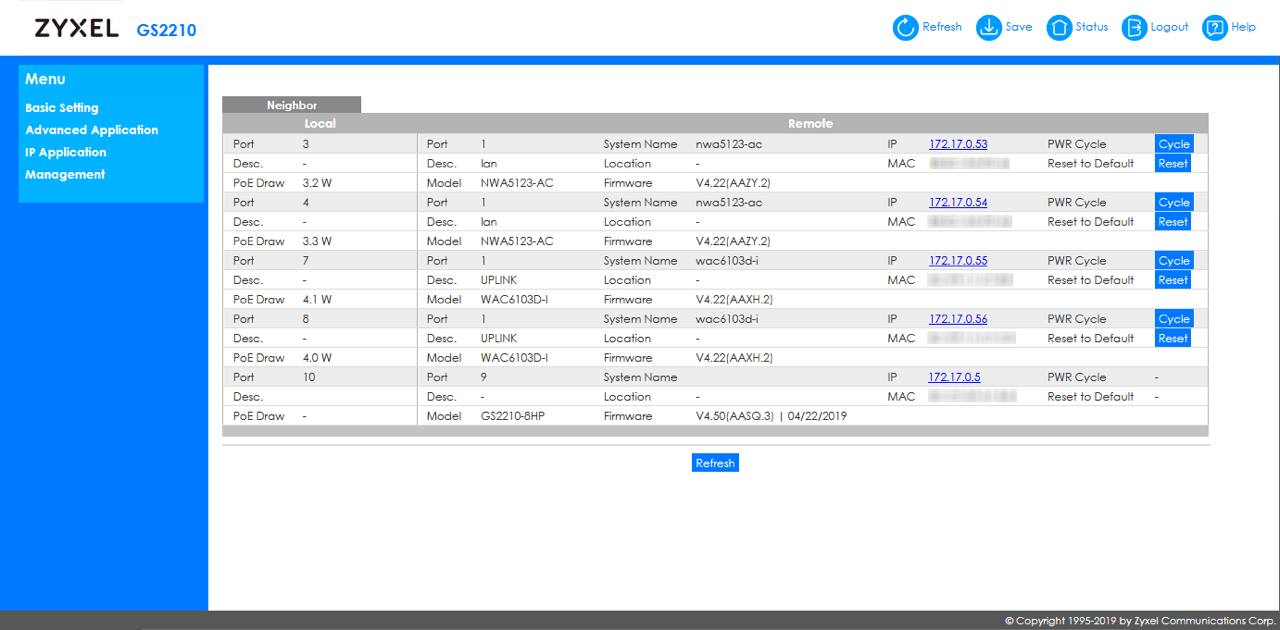
Task: Open the Status home icon
Action: (1058, 28)
